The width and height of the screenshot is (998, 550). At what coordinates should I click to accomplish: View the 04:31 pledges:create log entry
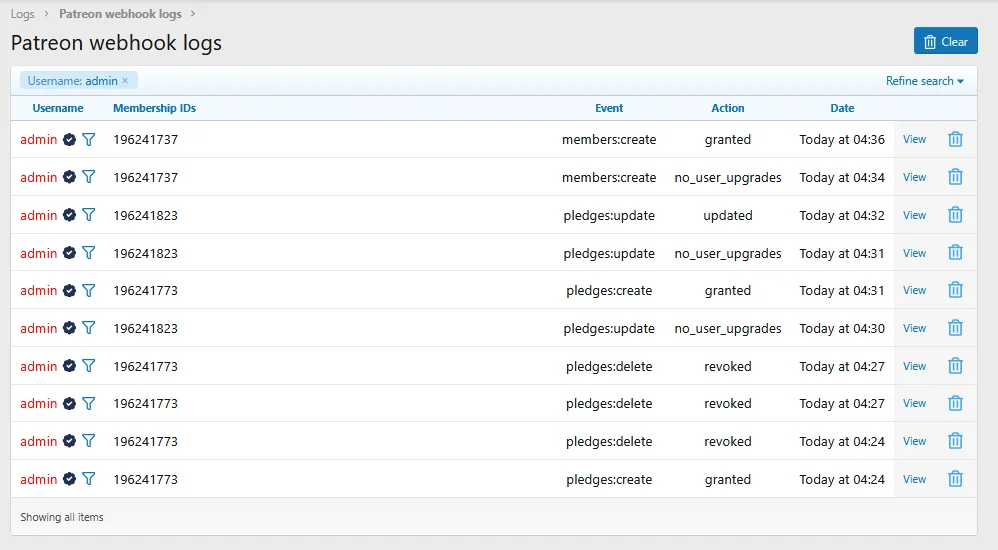pyautogui.click(x=914, y=290)
